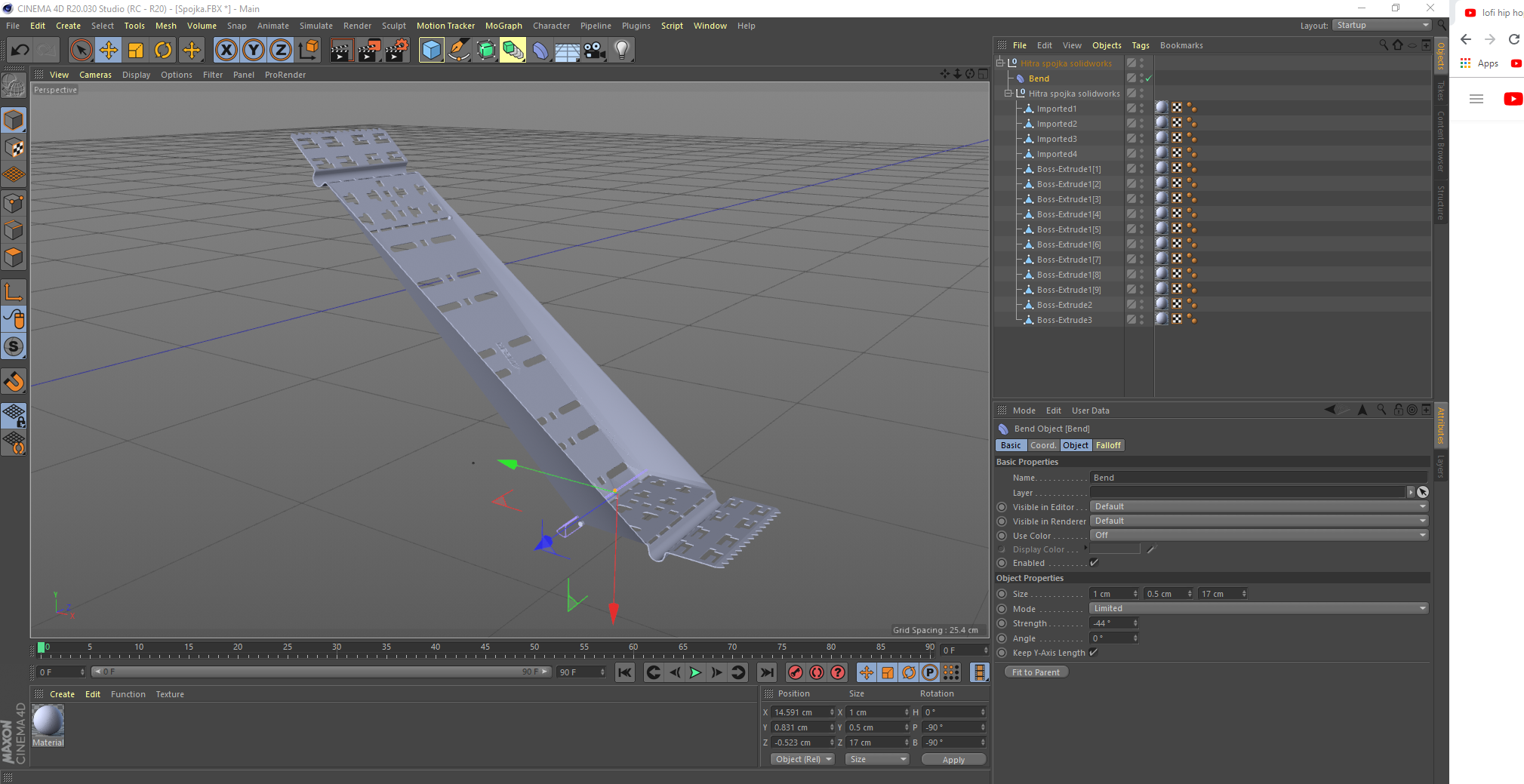Select the Display Color swatch
The image size is (1524, 784).
(1115, 549)
